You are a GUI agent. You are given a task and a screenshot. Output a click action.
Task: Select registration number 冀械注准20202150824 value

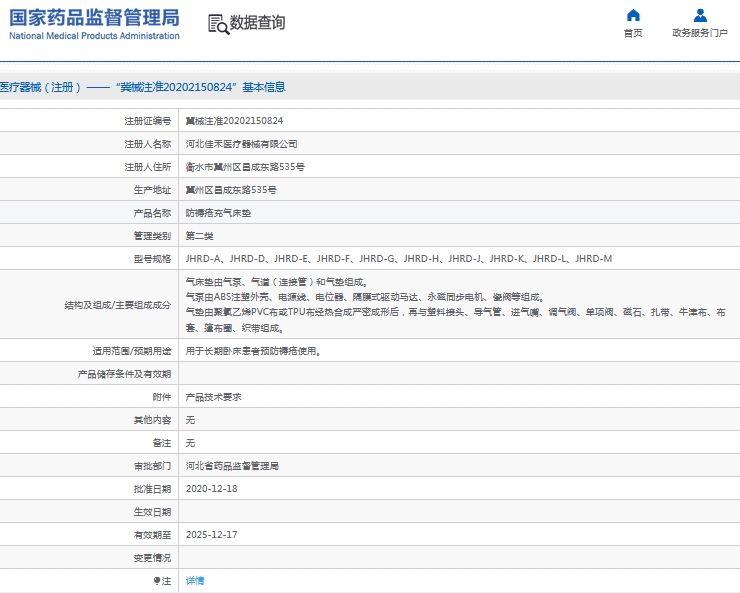tap(234, 121)
